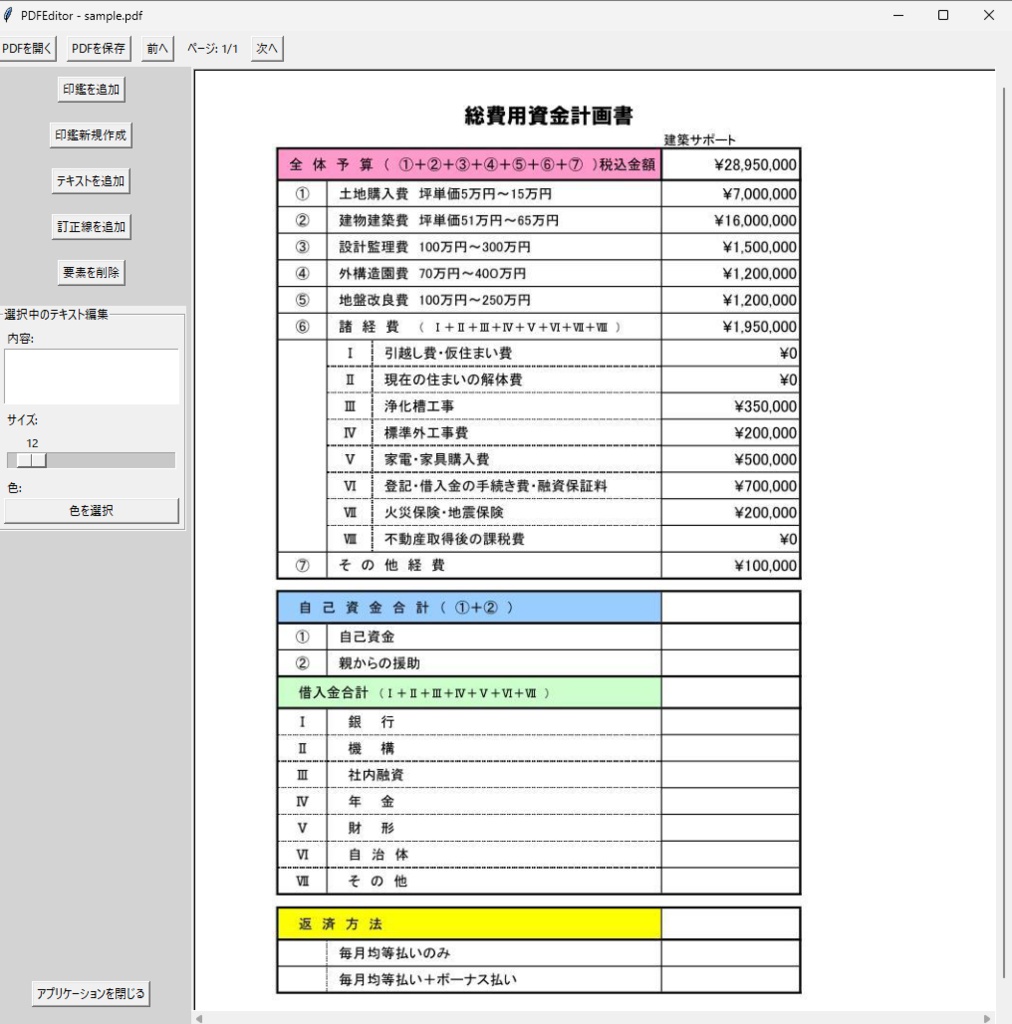Click PDFを開く to open a PDF file

point(27,47)
